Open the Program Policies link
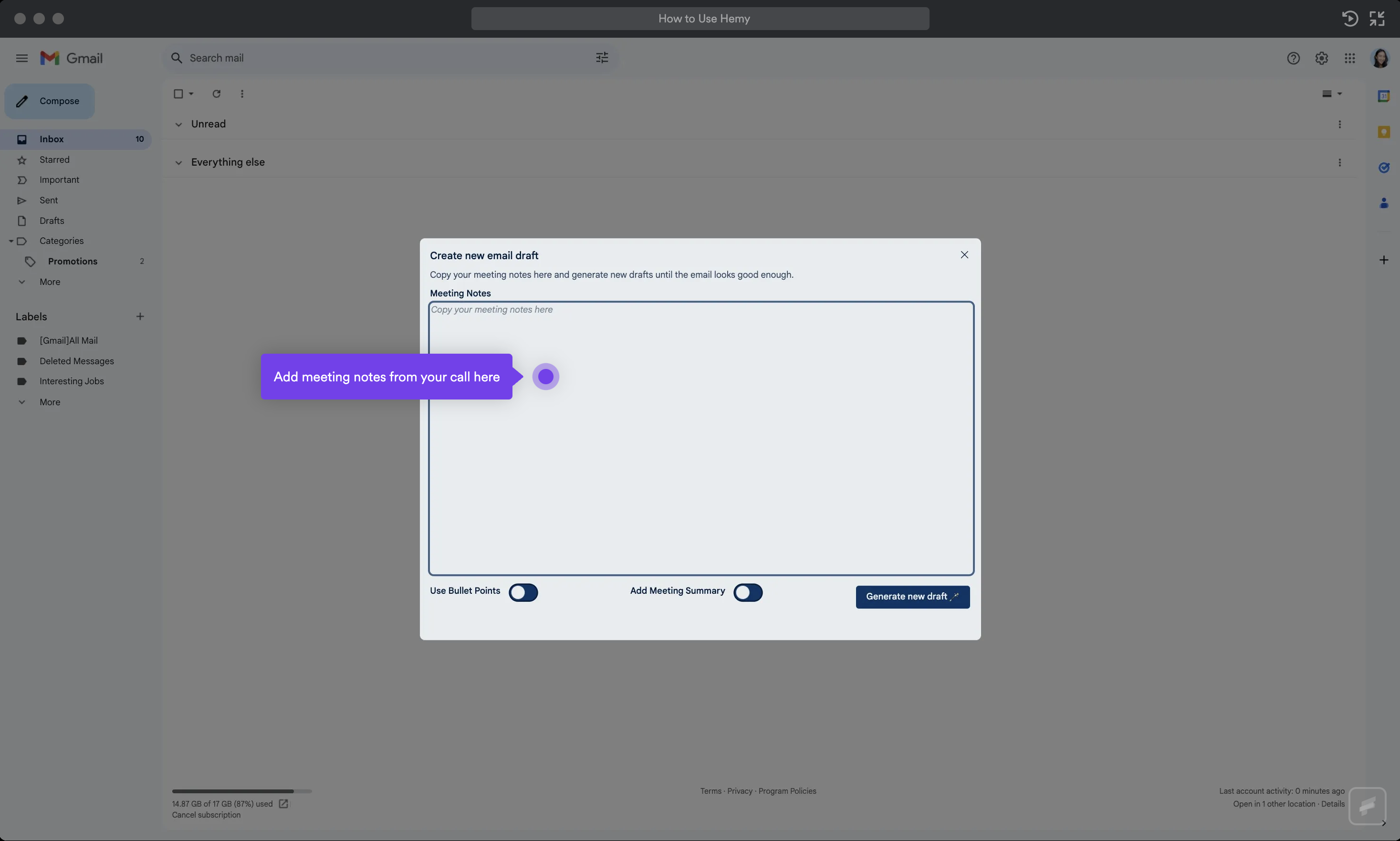The image size is (1400, 841). [787, 791]
